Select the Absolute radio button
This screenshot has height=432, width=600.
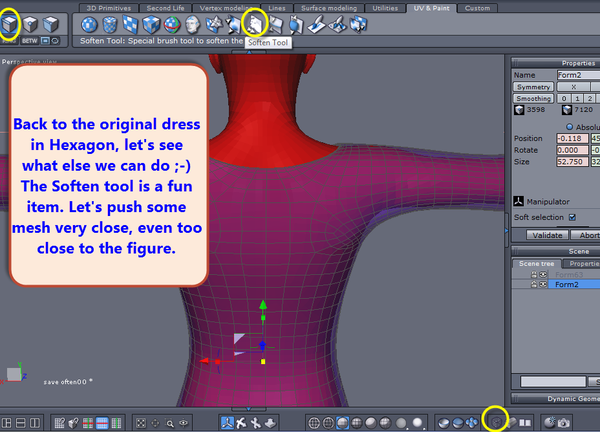coord(569,127)
